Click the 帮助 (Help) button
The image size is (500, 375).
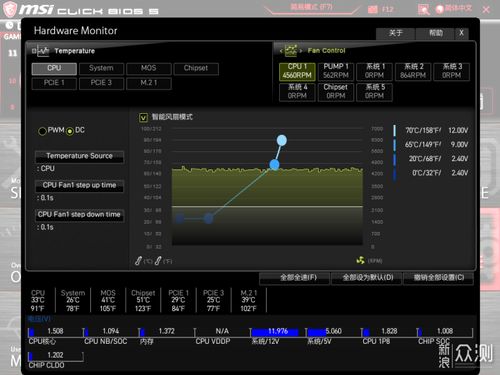pyautogui.click(x=435, y=33)
